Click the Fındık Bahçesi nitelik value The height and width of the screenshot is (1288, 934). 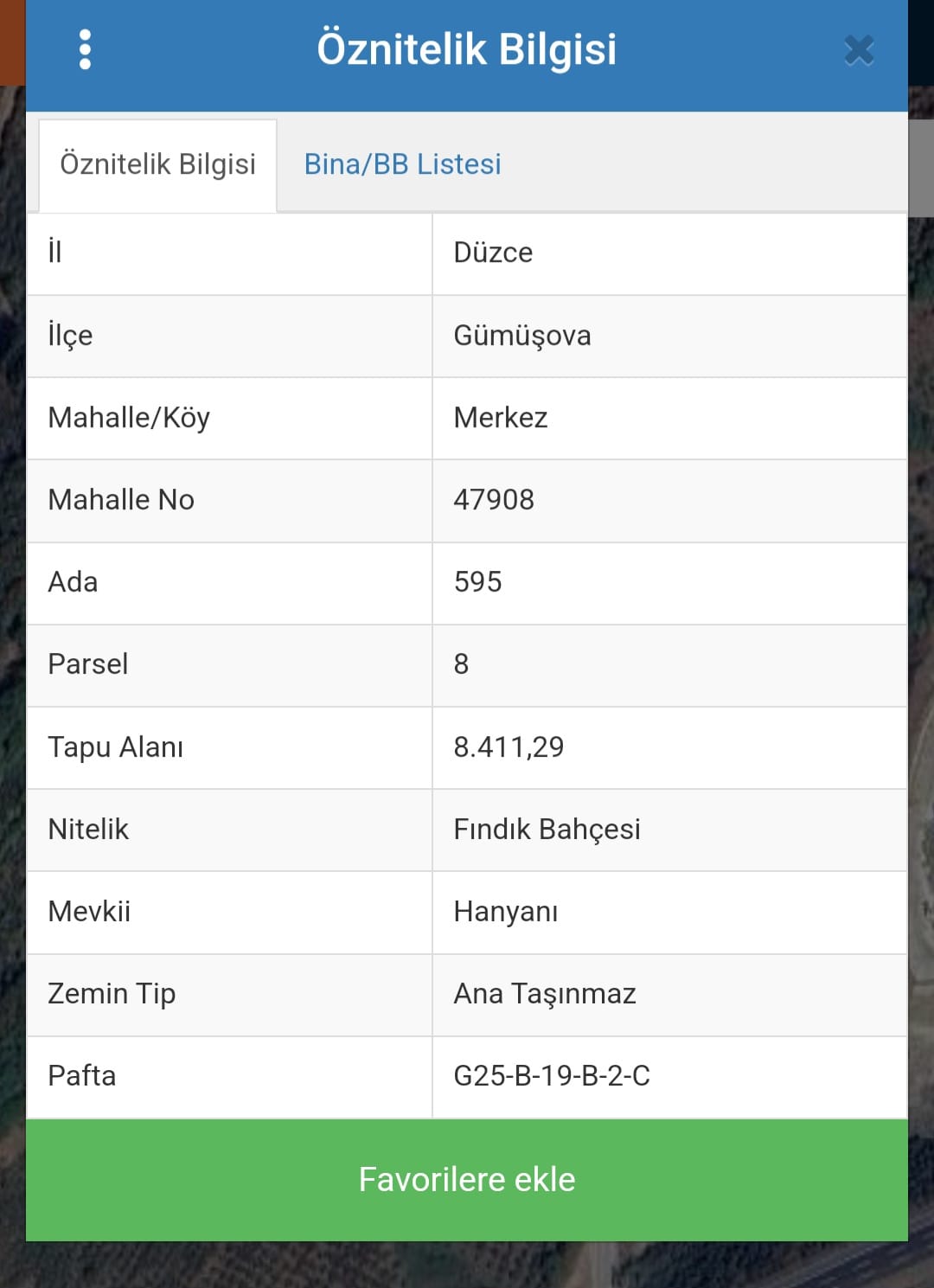547,830
